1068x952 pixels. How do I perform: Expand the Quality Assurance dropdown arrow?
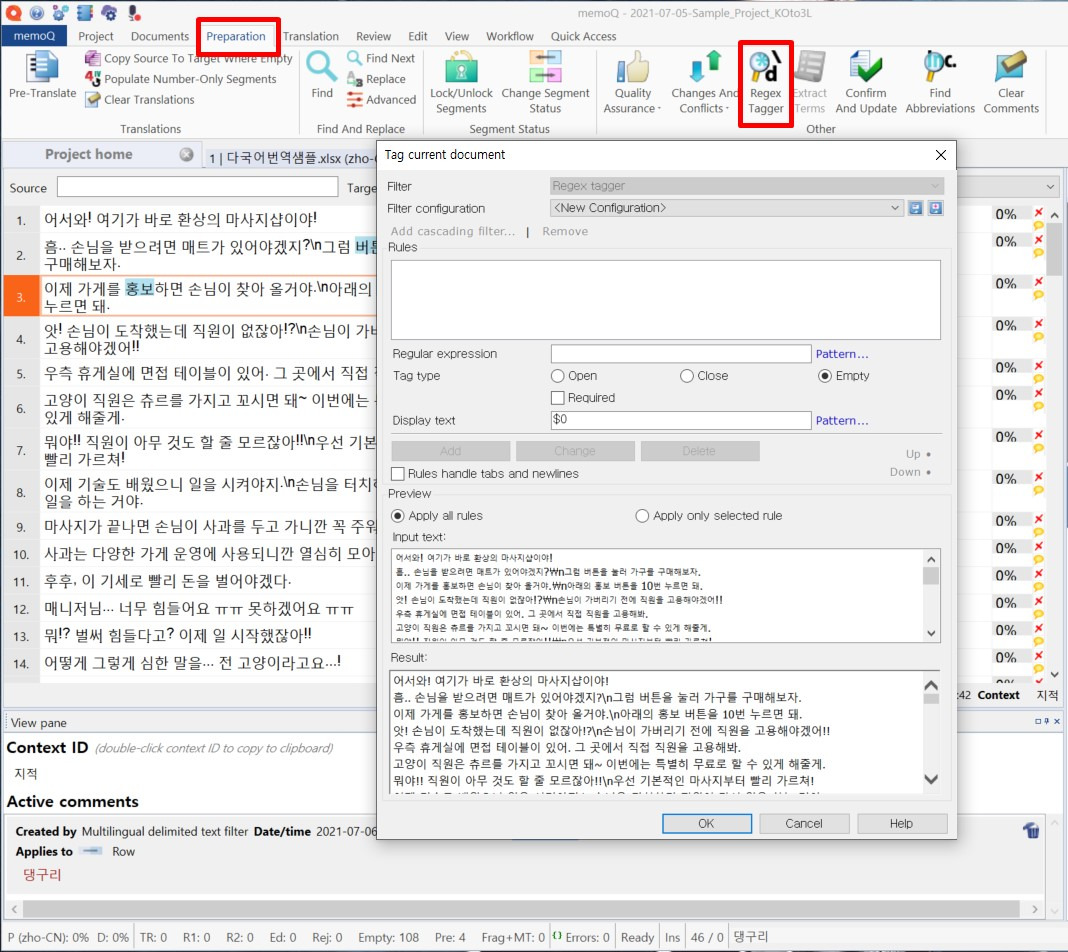[x=659, y=109]
